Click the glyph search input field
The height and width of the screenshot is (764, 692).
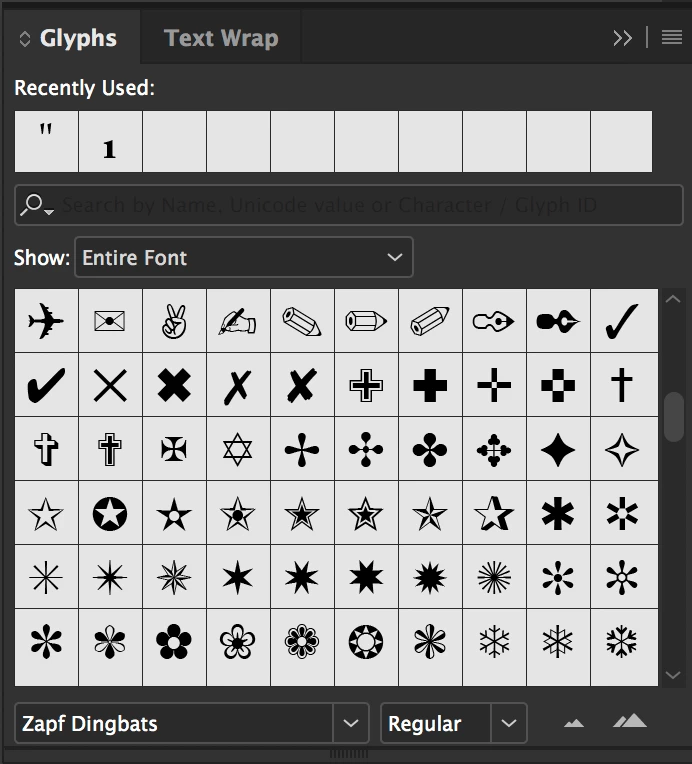(x=349, y=205)
